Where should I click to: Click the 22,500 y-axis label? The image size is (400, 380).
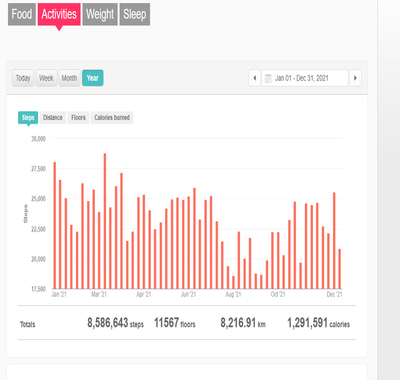coord(38,229)
